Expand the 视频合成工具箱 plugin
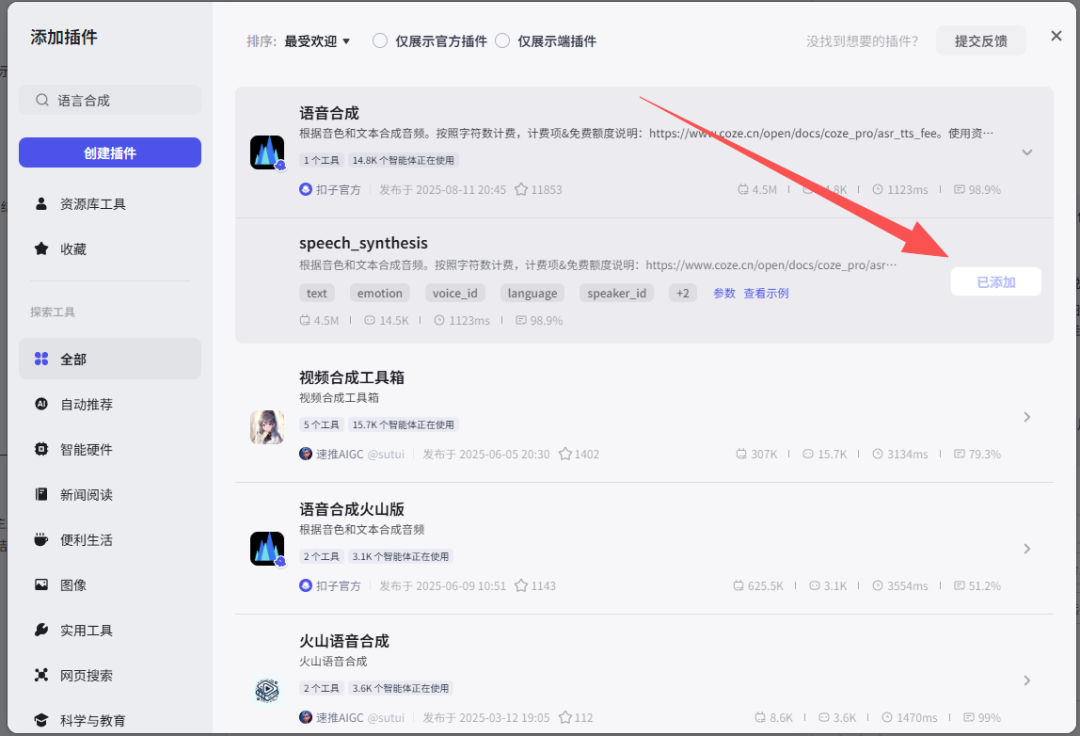The height and width of the screenshot is (736, 1080). 1027,417
